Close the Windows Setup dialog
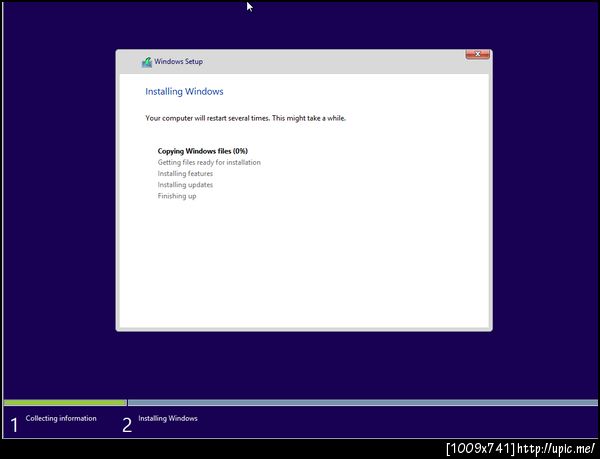This screenshot has height=459, width=600. pos(478,54)
